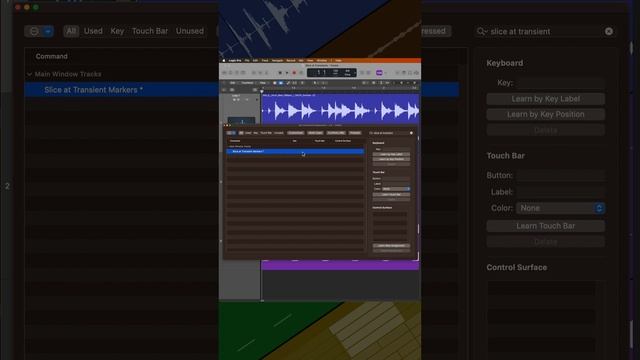Click the Stop button in the video's control bar

click(280, 73)
